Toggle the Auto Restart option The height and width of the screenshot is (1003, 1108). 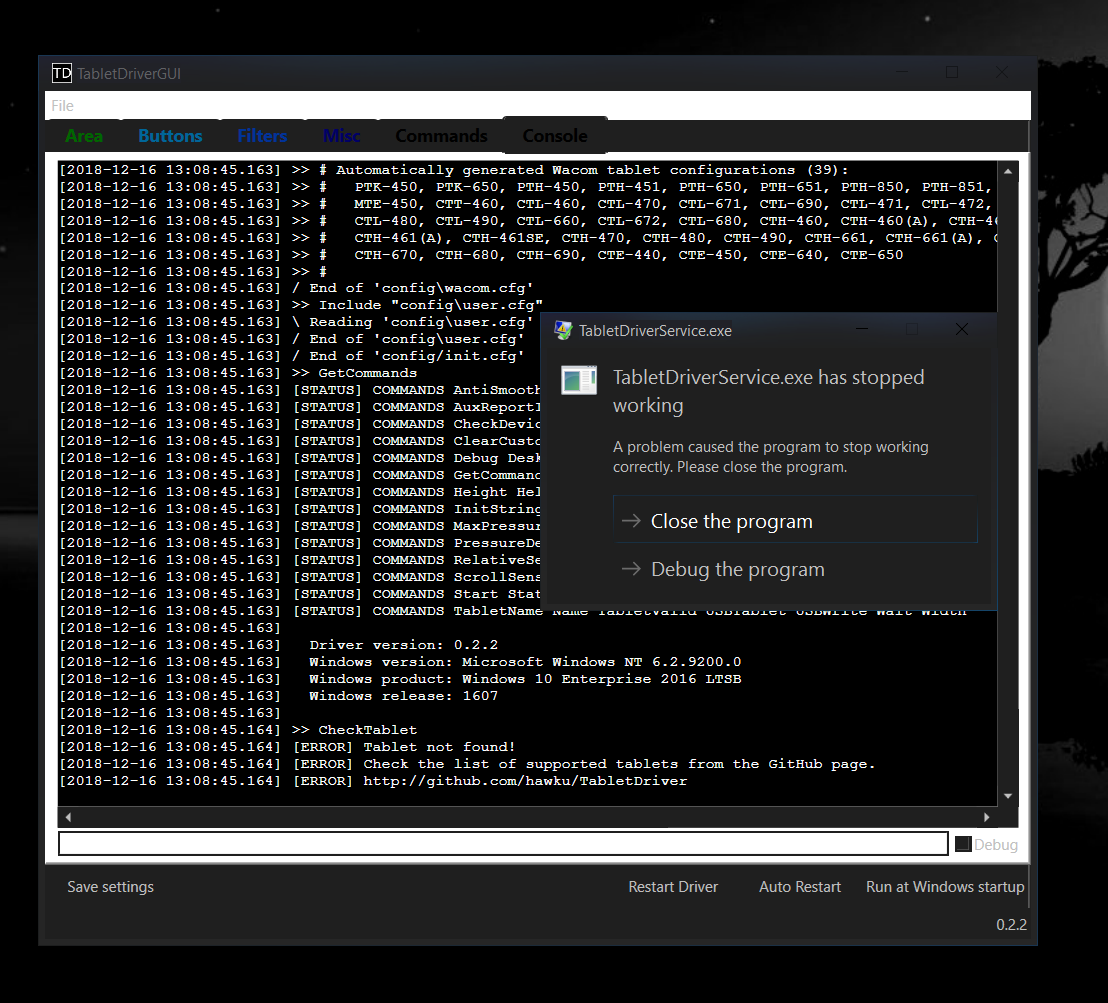800,887
